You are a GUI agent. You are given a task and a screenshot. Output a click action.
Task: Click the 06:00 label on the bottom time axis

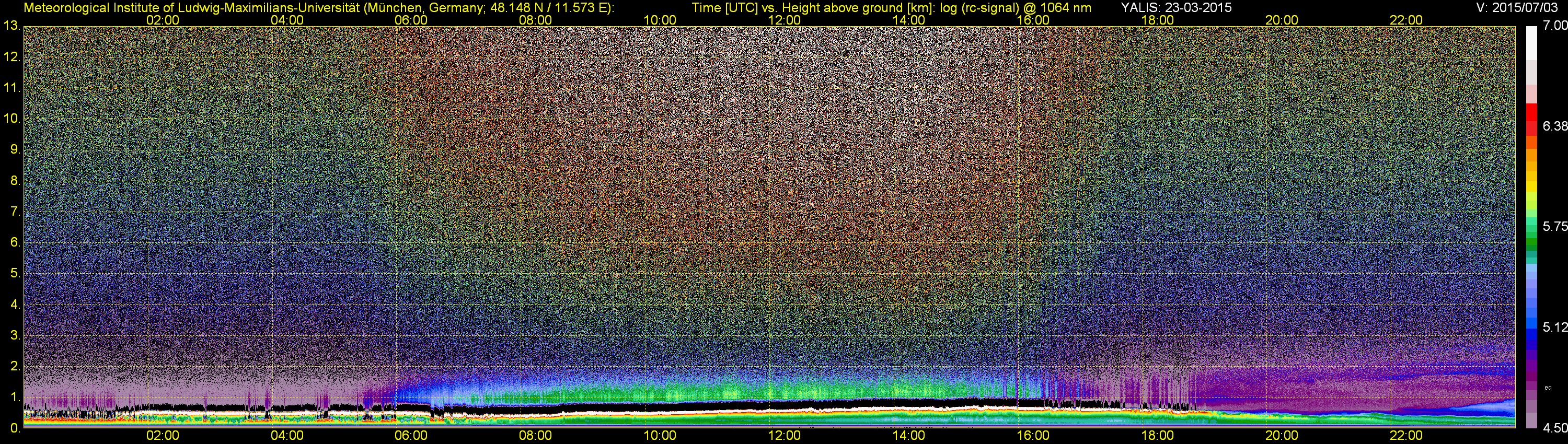(x=411, y=436)
